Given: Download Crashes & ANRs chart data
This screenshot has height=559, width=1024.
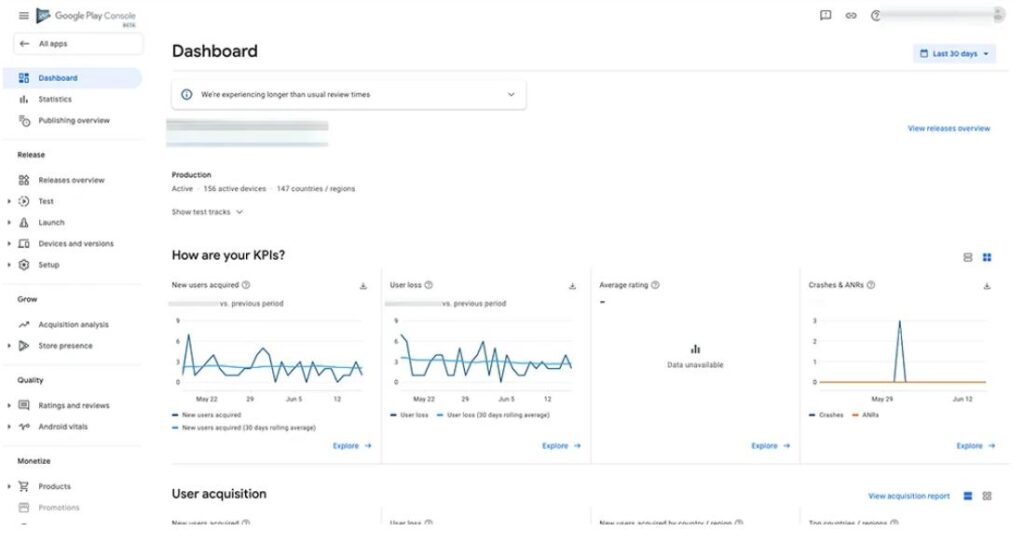Looking at the screenshot, I should [987, 286].
